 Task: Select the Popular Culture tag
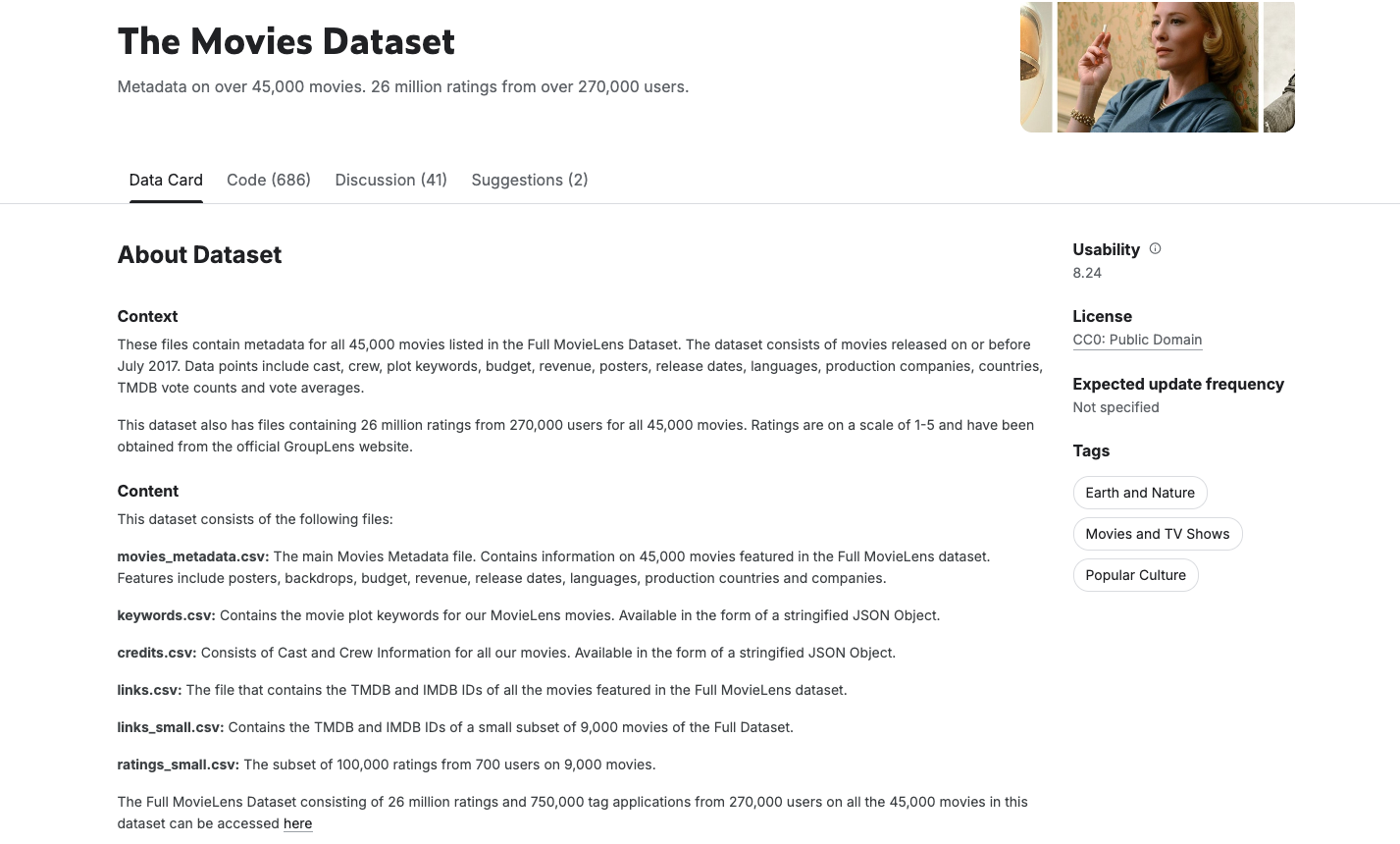point(1135,575)
